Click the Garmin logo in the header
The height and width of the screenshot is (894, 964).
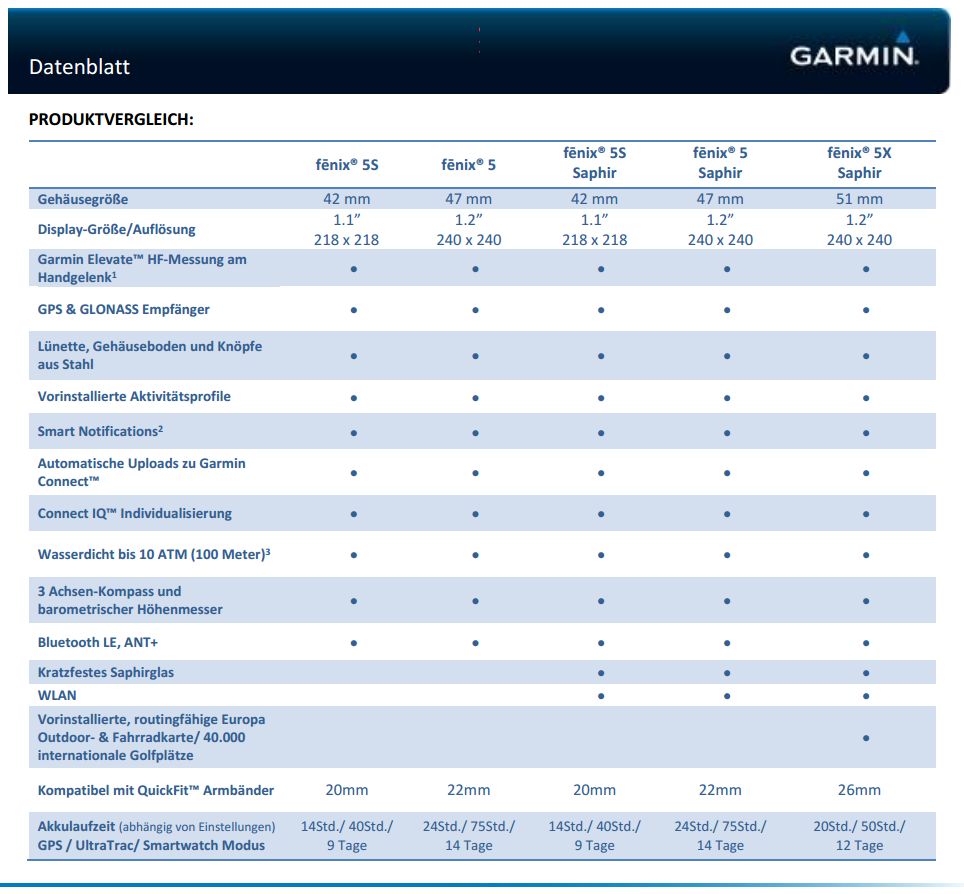(855, 49)
